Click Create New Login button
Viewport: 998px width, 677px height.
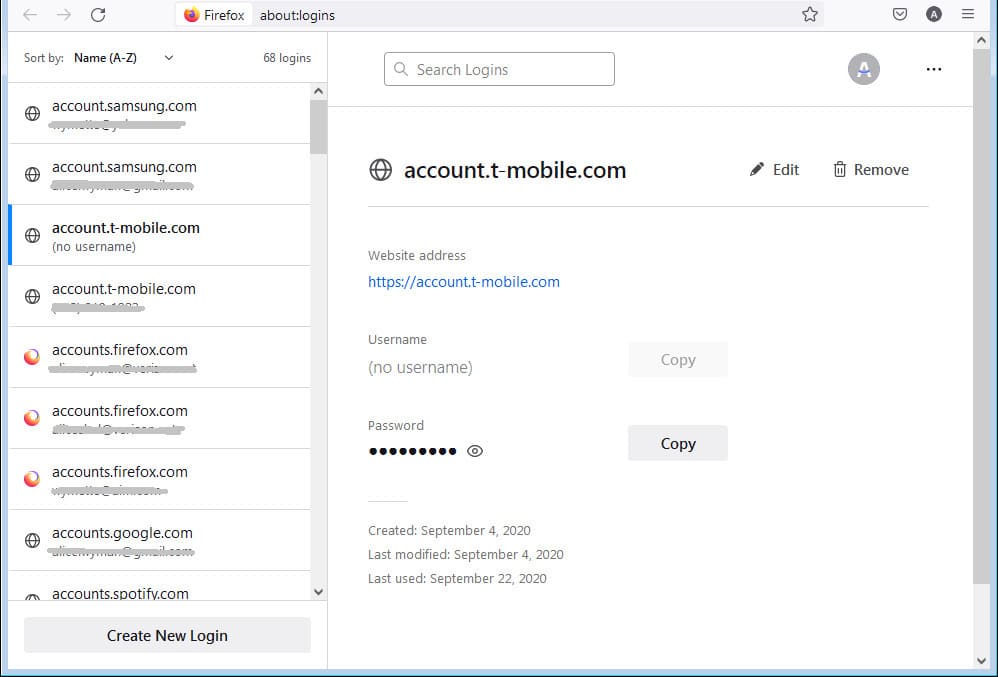click(167, 635)
